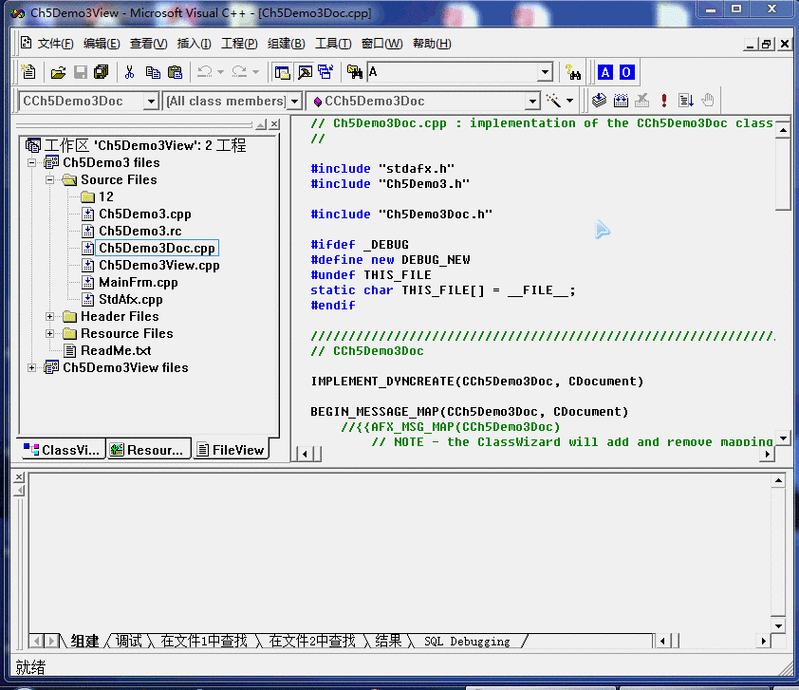This screenshot has height=690, width=799.
Task: Open the 窗口(W) menu
Action: pos(382,44)
